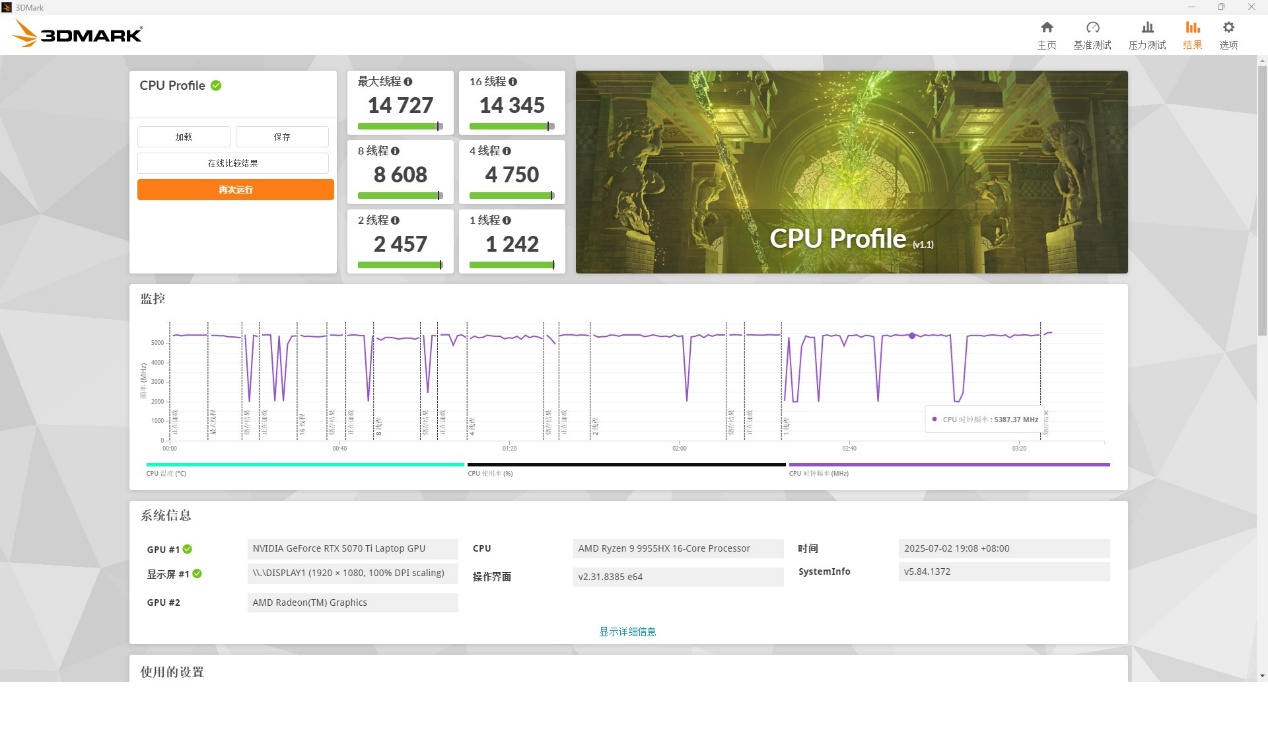Click the scrollbar down arrow
The height and width of the screenshot is (732, 1268).
[1262, 676]
